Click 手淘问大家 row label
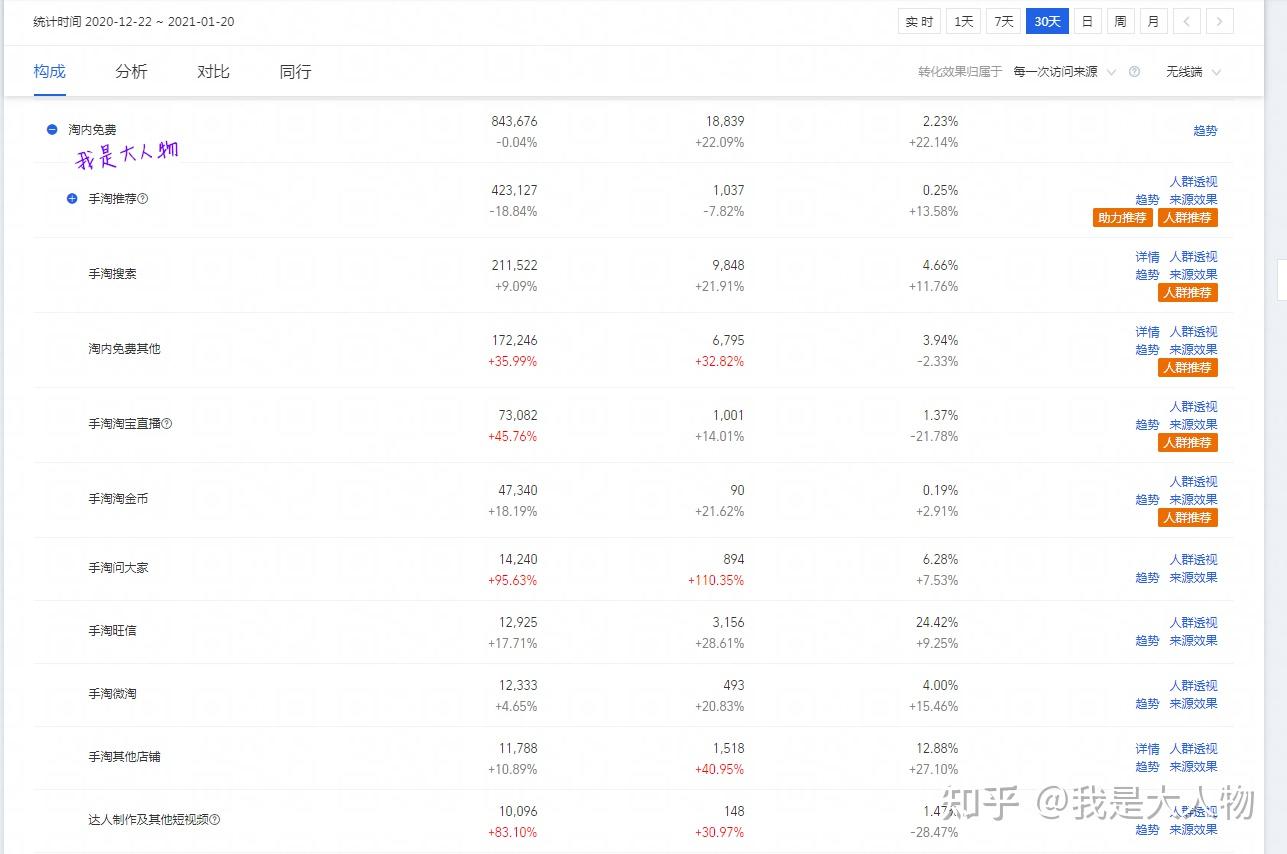Viewport: 1287px width, 854px height. pyautogui.click(x=118, y=568)
